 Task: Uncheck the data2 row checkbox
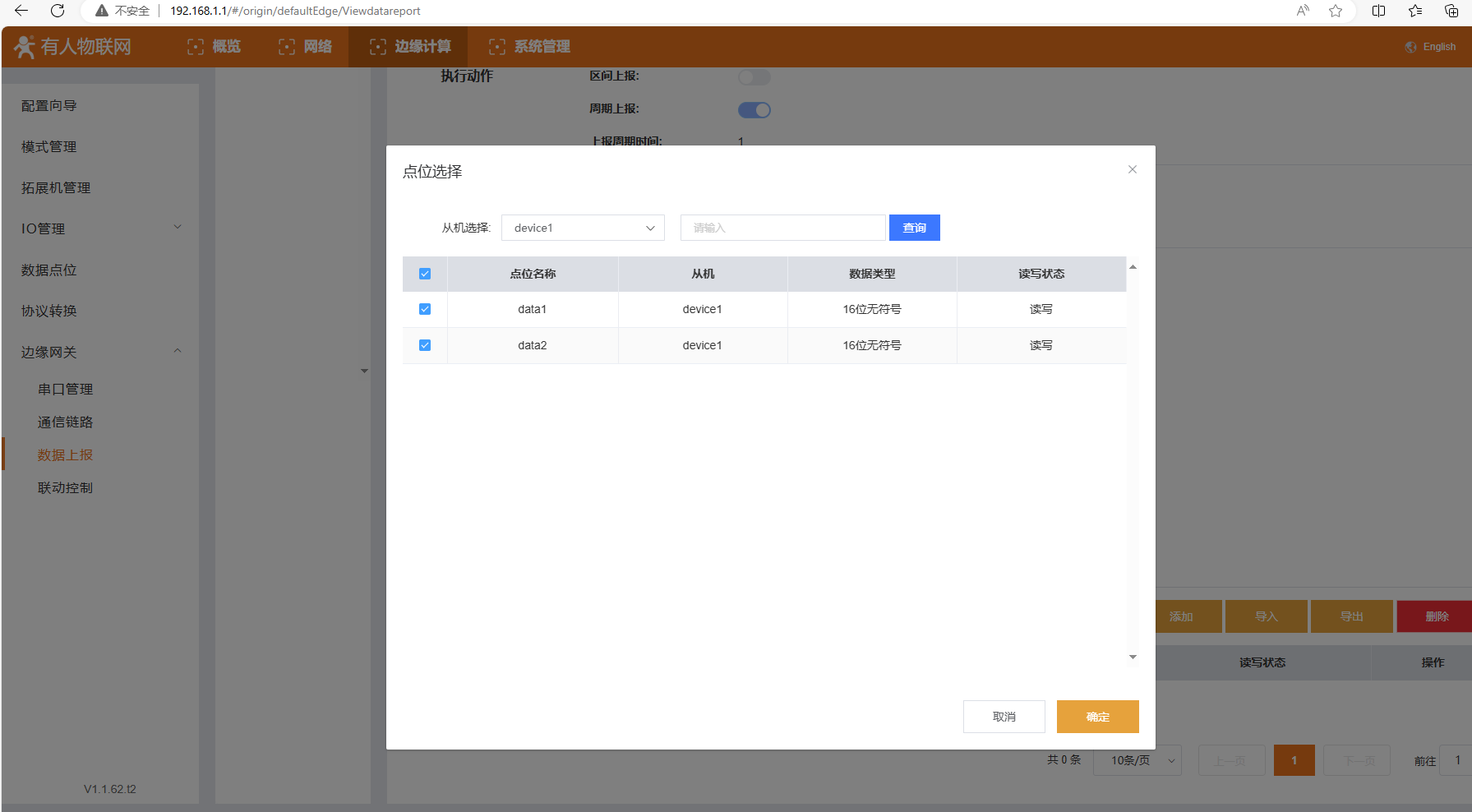point(425,345)
